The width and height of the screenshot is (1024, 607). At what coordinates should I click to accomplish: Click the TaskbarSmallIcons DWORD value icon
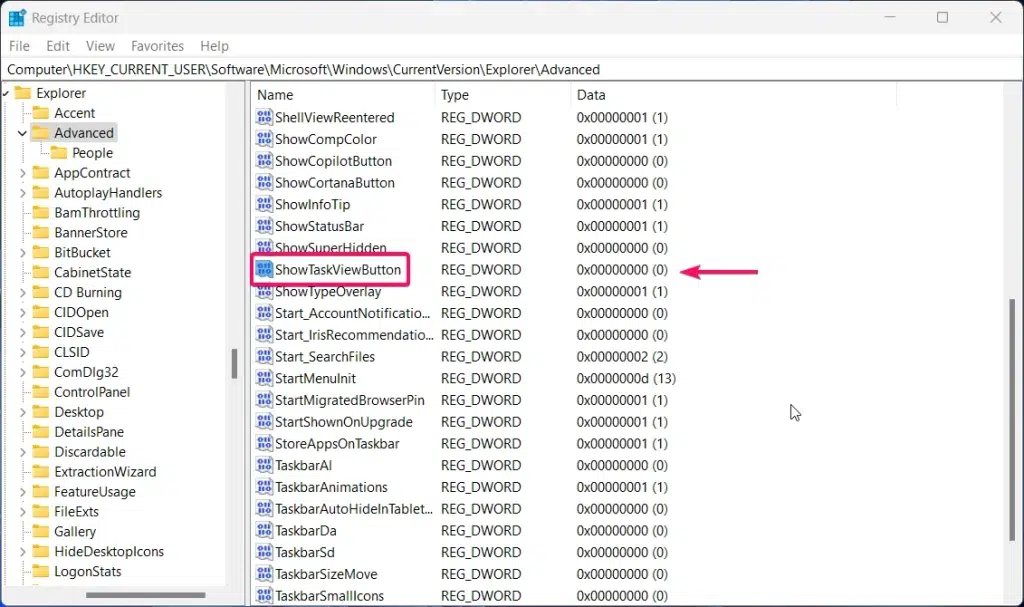(x=264, y=596)
